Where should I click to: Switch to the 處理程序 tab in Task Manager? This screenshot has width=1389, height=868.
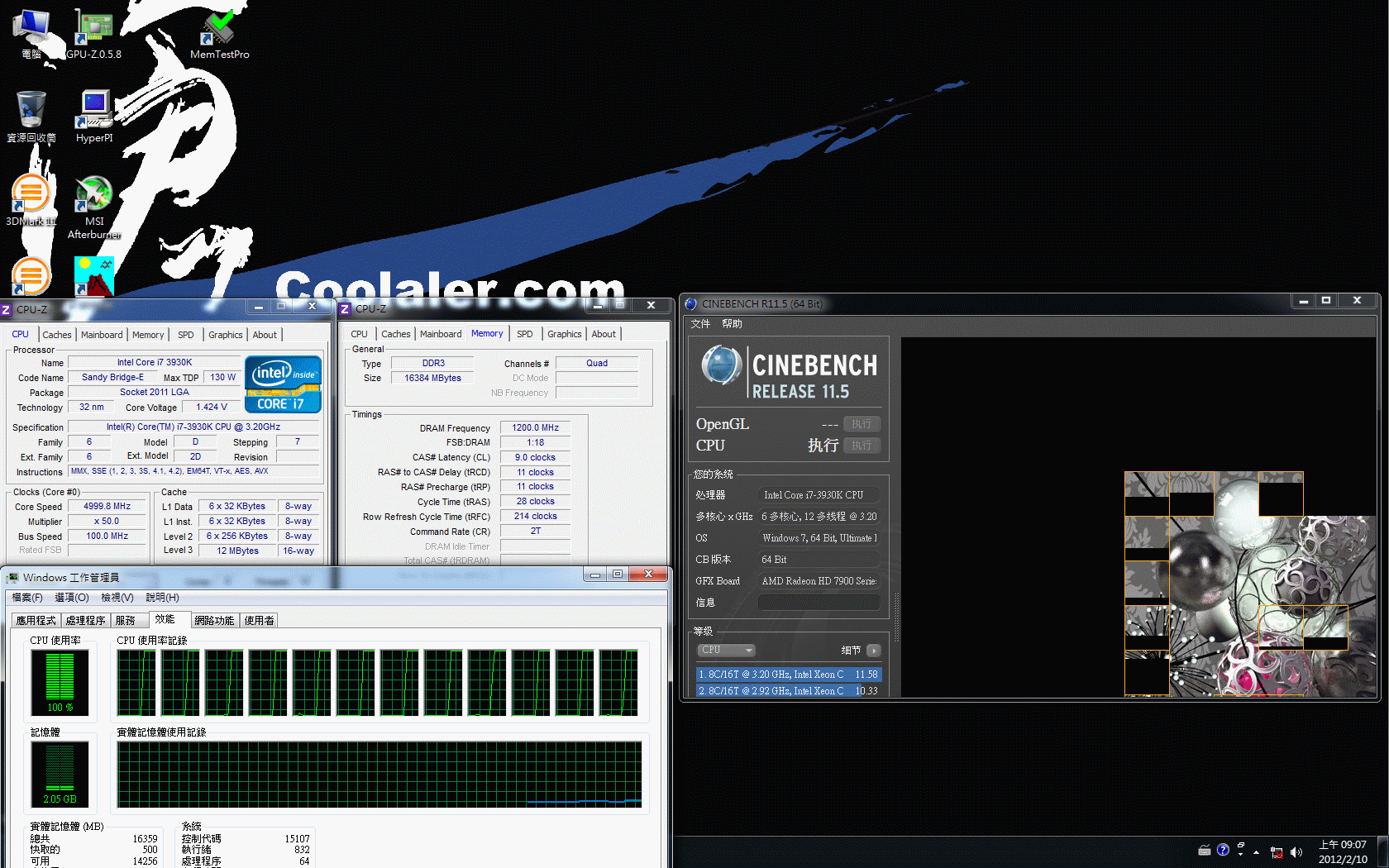tap(86, 620)
